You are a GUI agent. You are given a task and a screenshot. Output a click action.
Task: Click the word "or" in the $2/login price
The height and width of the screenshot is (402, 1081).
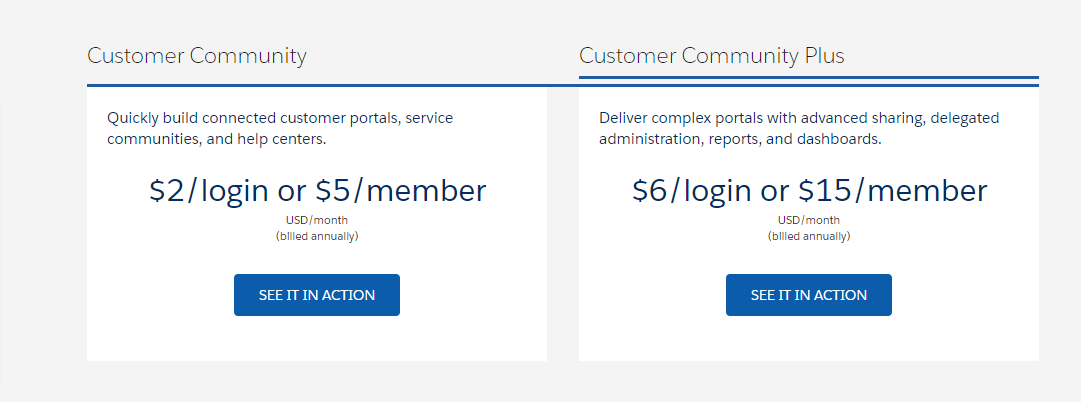tap(294, 190)
